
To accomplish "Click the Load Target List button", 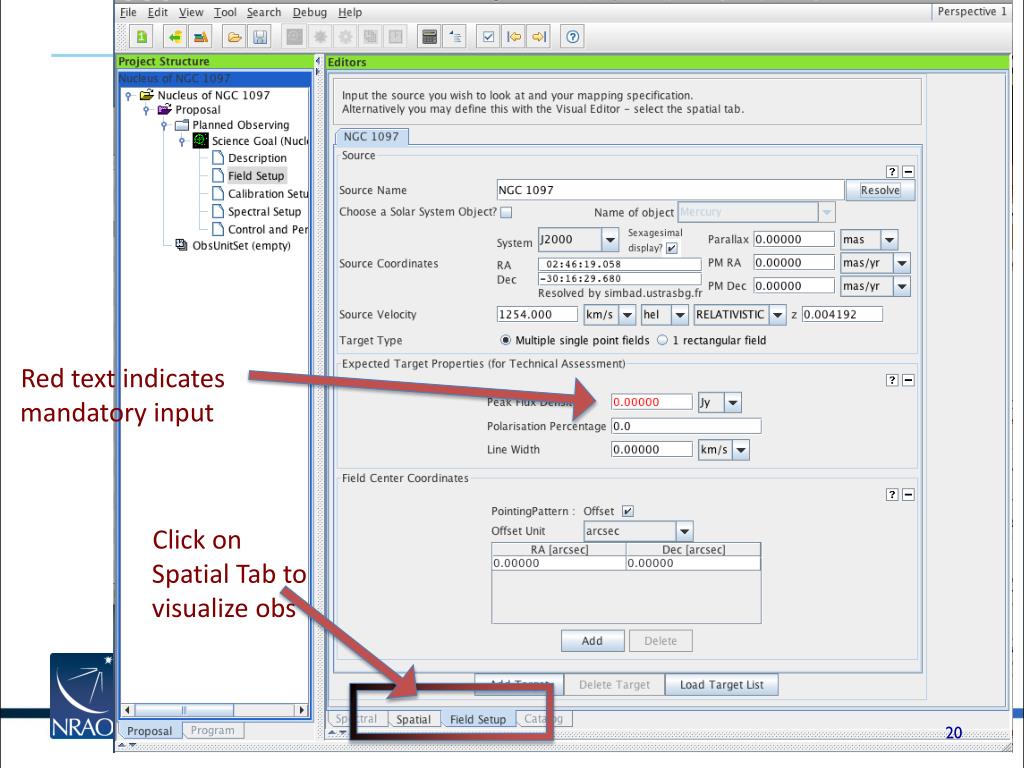I will pos(721,684).
